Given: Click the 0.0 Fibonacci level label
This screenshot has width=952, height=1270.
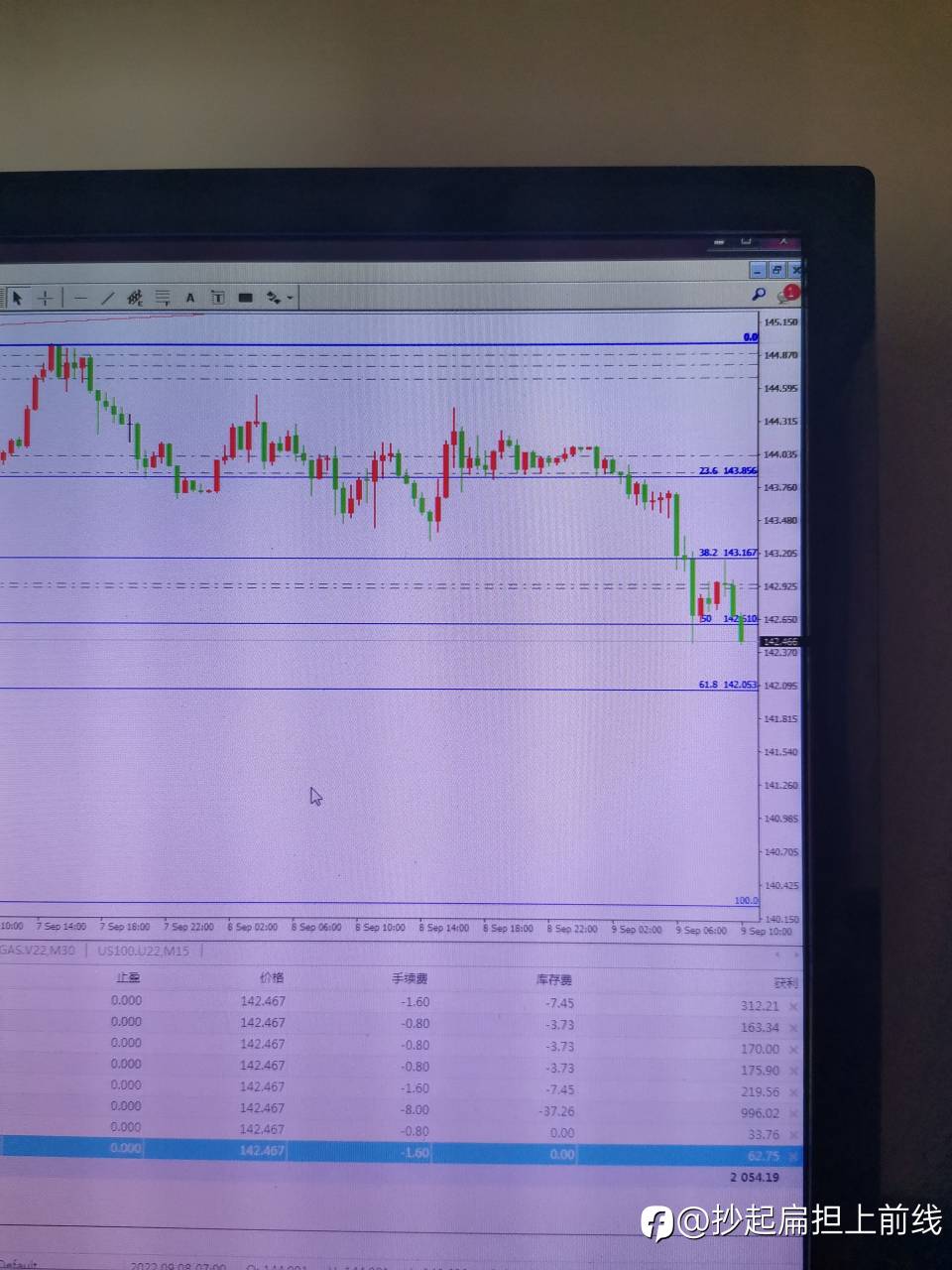Looking at the screenshot, I should (x=751, y=337).
